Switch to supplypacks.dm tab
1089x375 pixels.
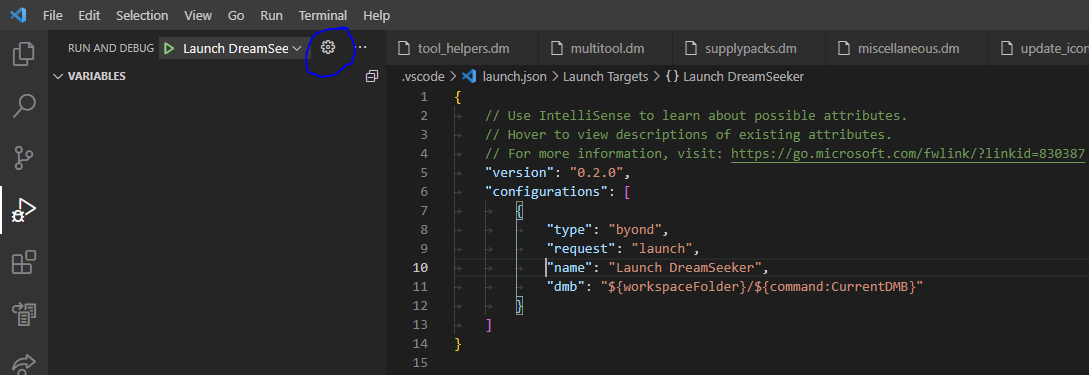[x=750, y=49]
